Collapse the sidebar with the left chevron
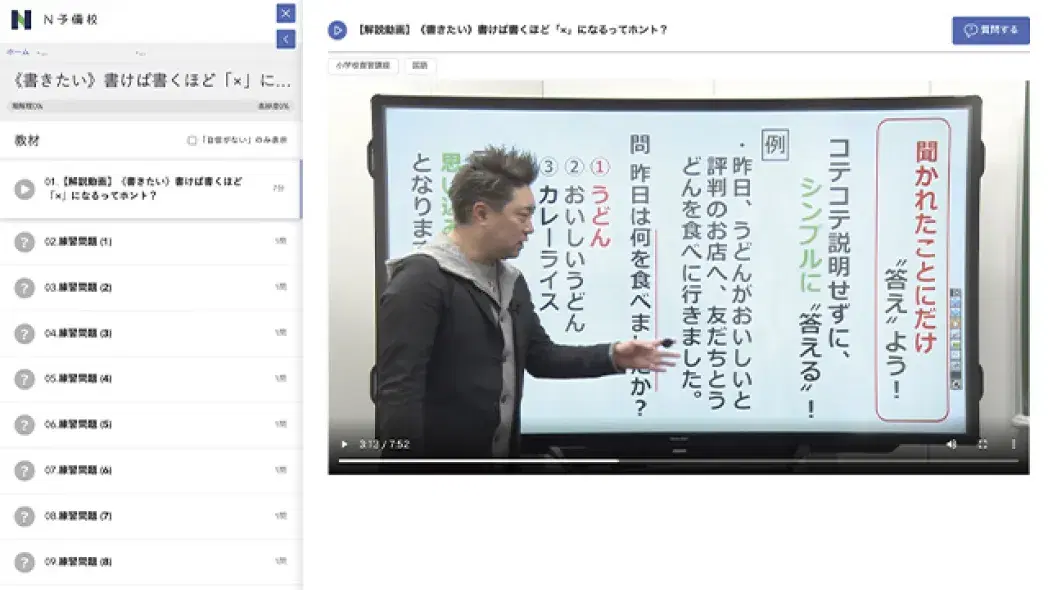Screen dimensions: 1048x590 pyautogui.click(x=285, y=37)
